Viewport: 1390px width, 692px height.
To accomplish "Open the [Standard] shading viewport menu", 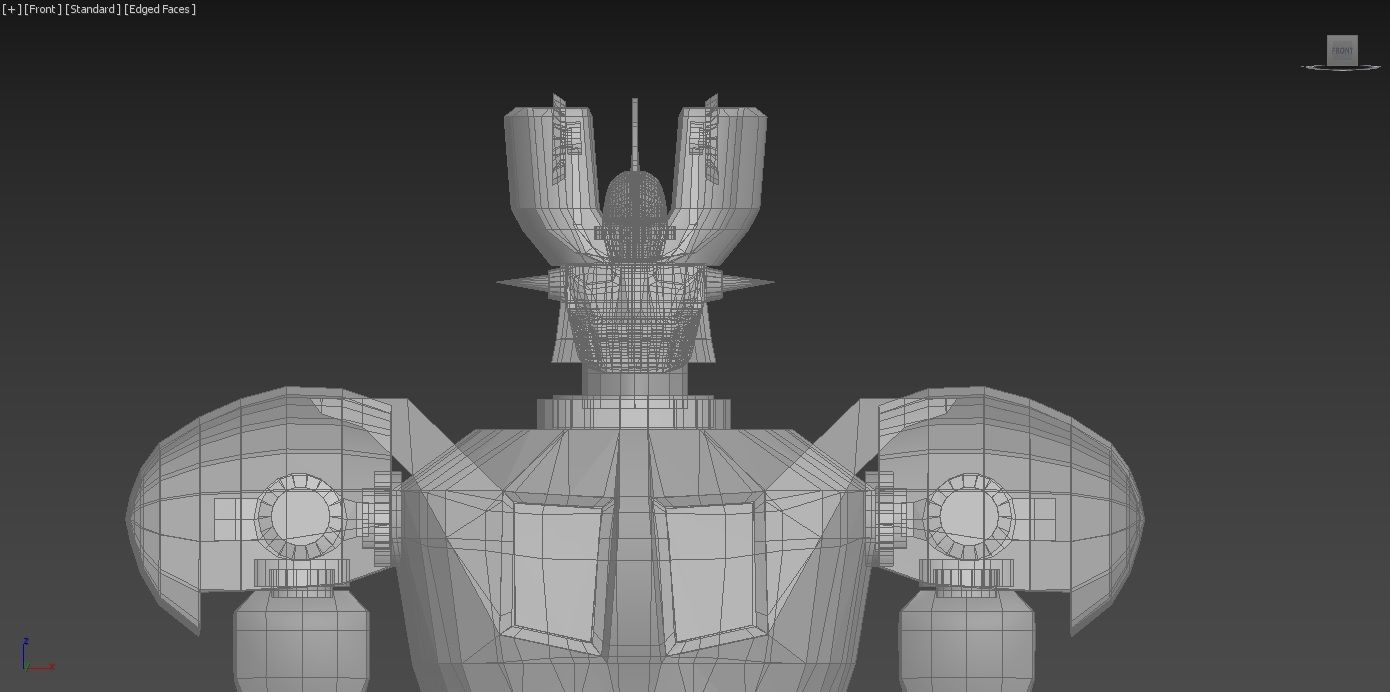I will click(x=93, y=9).
